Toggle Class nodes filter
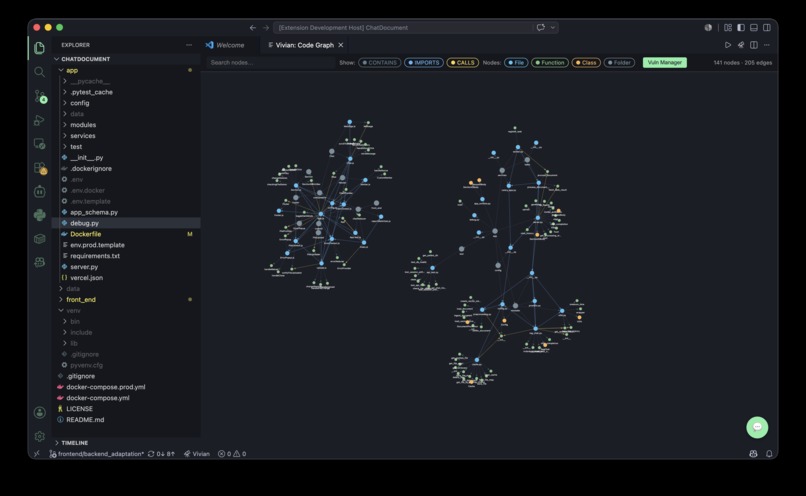Image resolution: width=806 pixels, height=496 pixels. point(586,63)
